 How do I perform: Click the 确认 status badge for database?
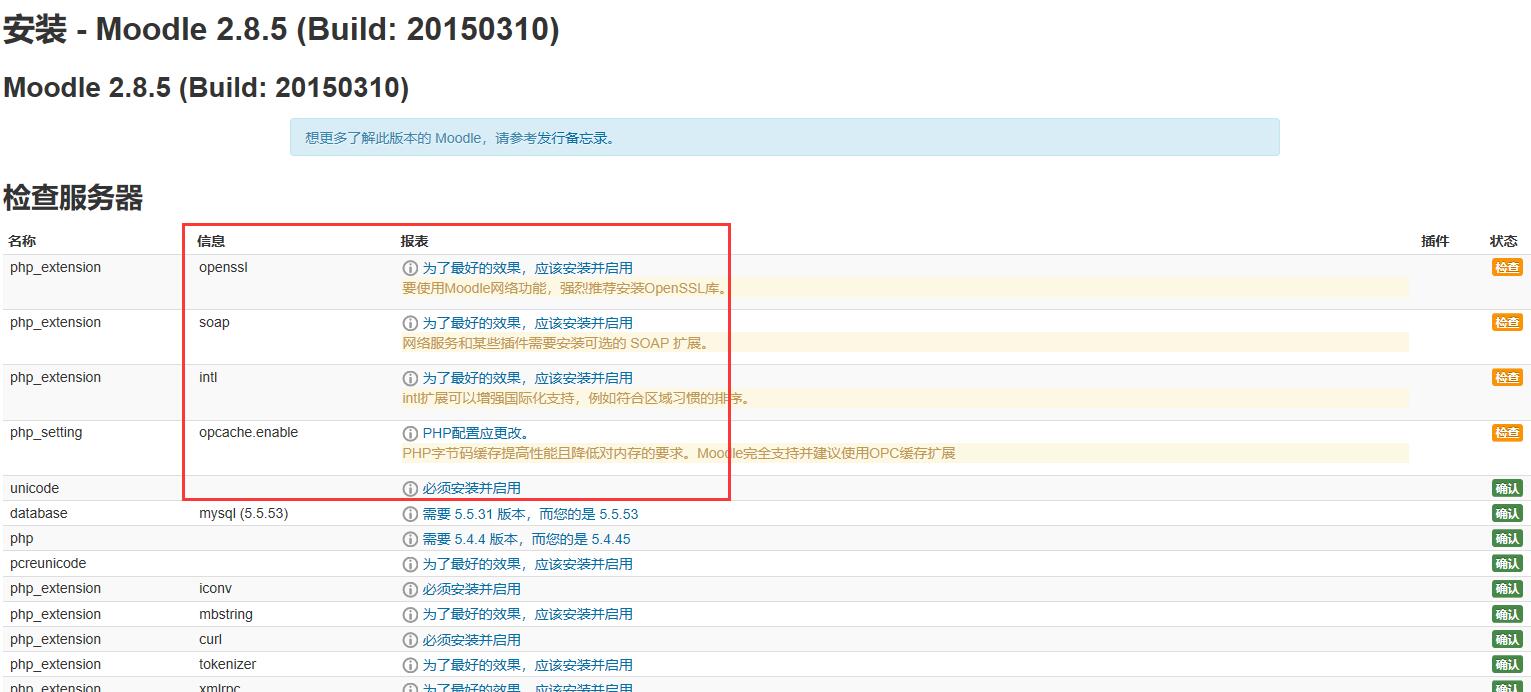(x=1507, y=513)
